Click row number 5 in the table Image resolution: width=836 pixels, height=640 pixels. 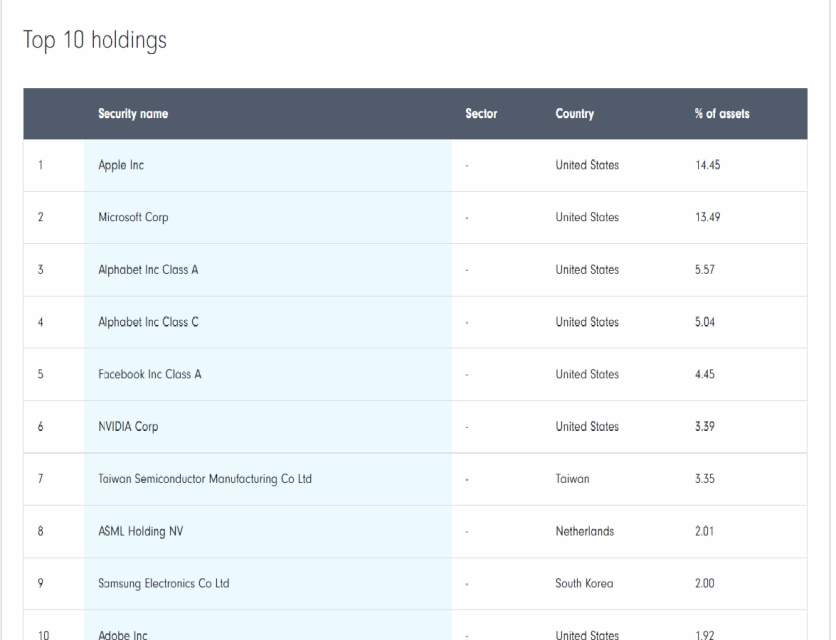coord(40,374)
